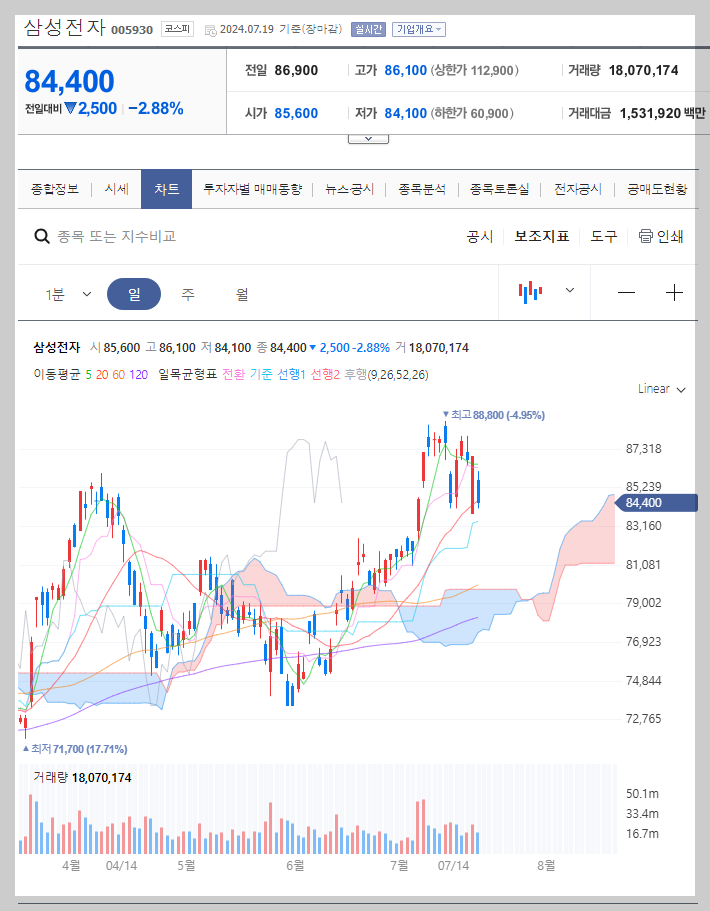The image size is (710, 911).
Task: Open the 기업개요 dropdown
Action: [x=418, y=30]
